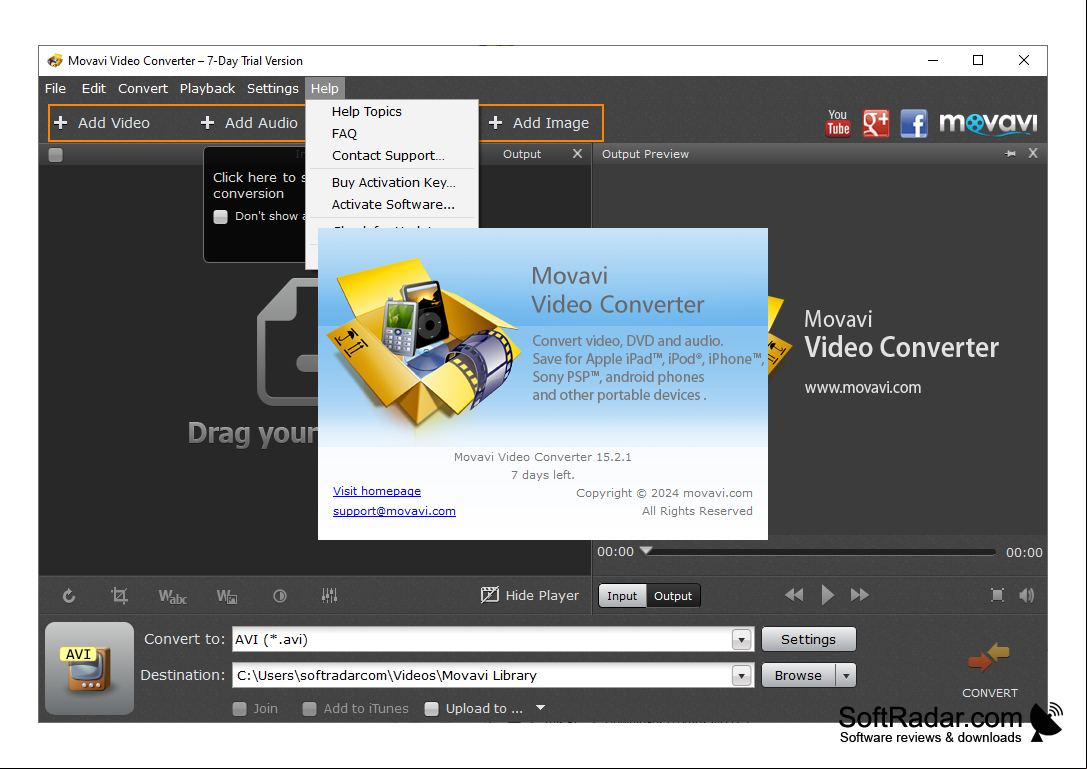
Task: Rewind the preview playback
Action: click(794, 595)
